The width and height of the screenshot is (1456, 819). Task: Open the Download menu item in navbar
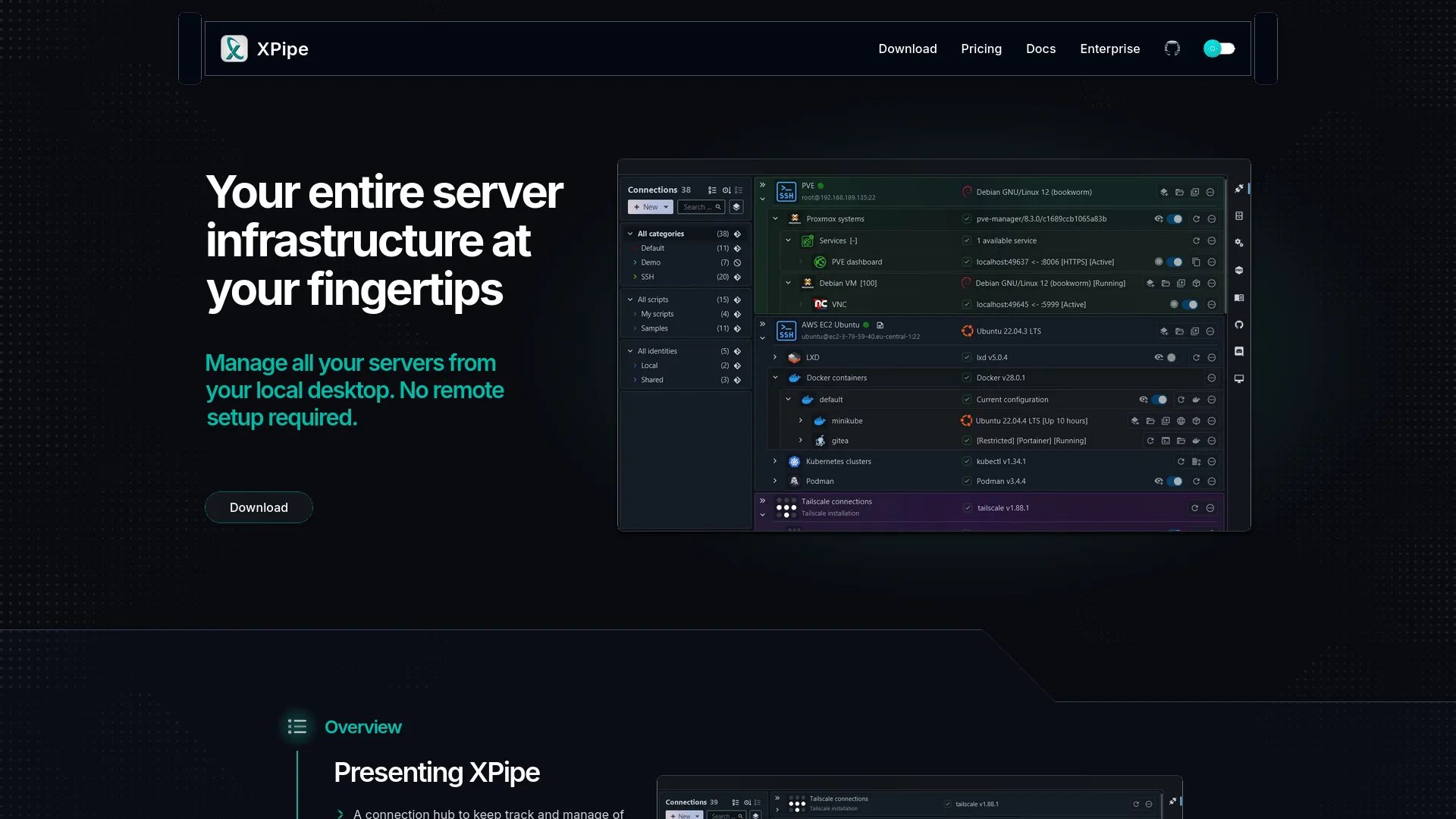pos(908,49)
